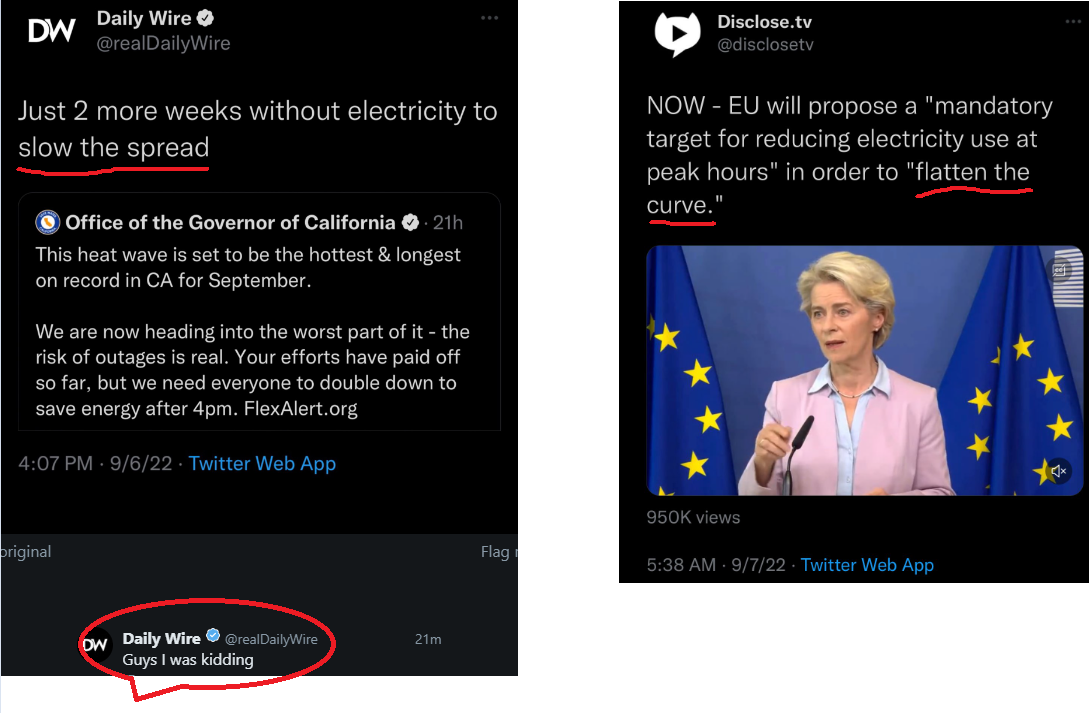Image resolution: width=1089 pixels, height=713 pixels.
Task: Click the Governor of California seal avatar
Action: [47, 222]
